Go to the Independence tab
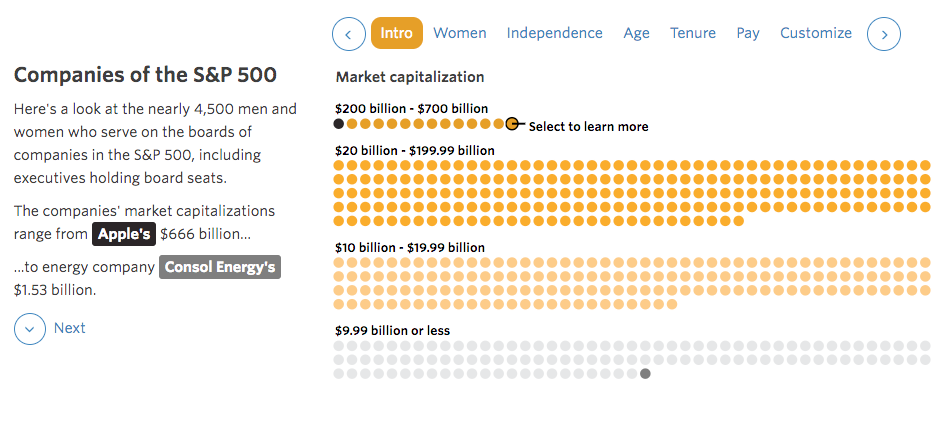 pyautogui.click(x=555, y=33)
